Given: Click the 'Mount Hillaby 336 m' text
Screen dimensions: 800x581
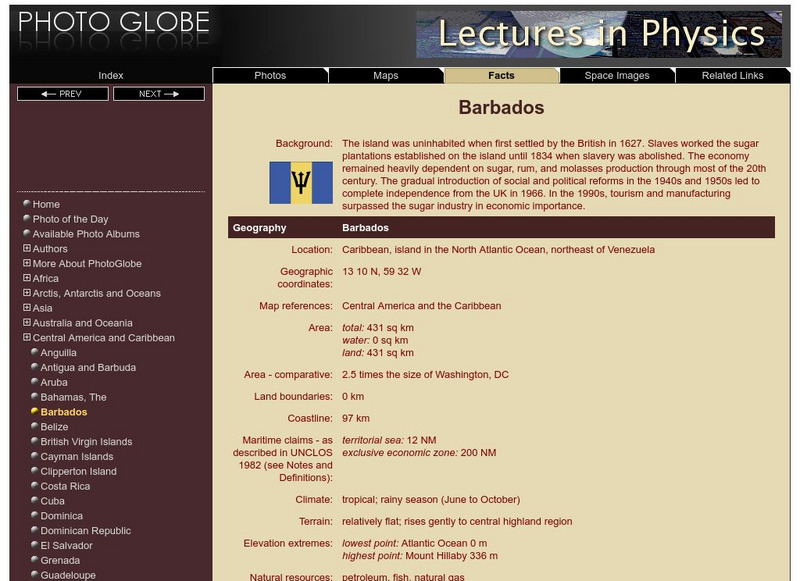Looking at the screenshot, I should tap(452, 555).
